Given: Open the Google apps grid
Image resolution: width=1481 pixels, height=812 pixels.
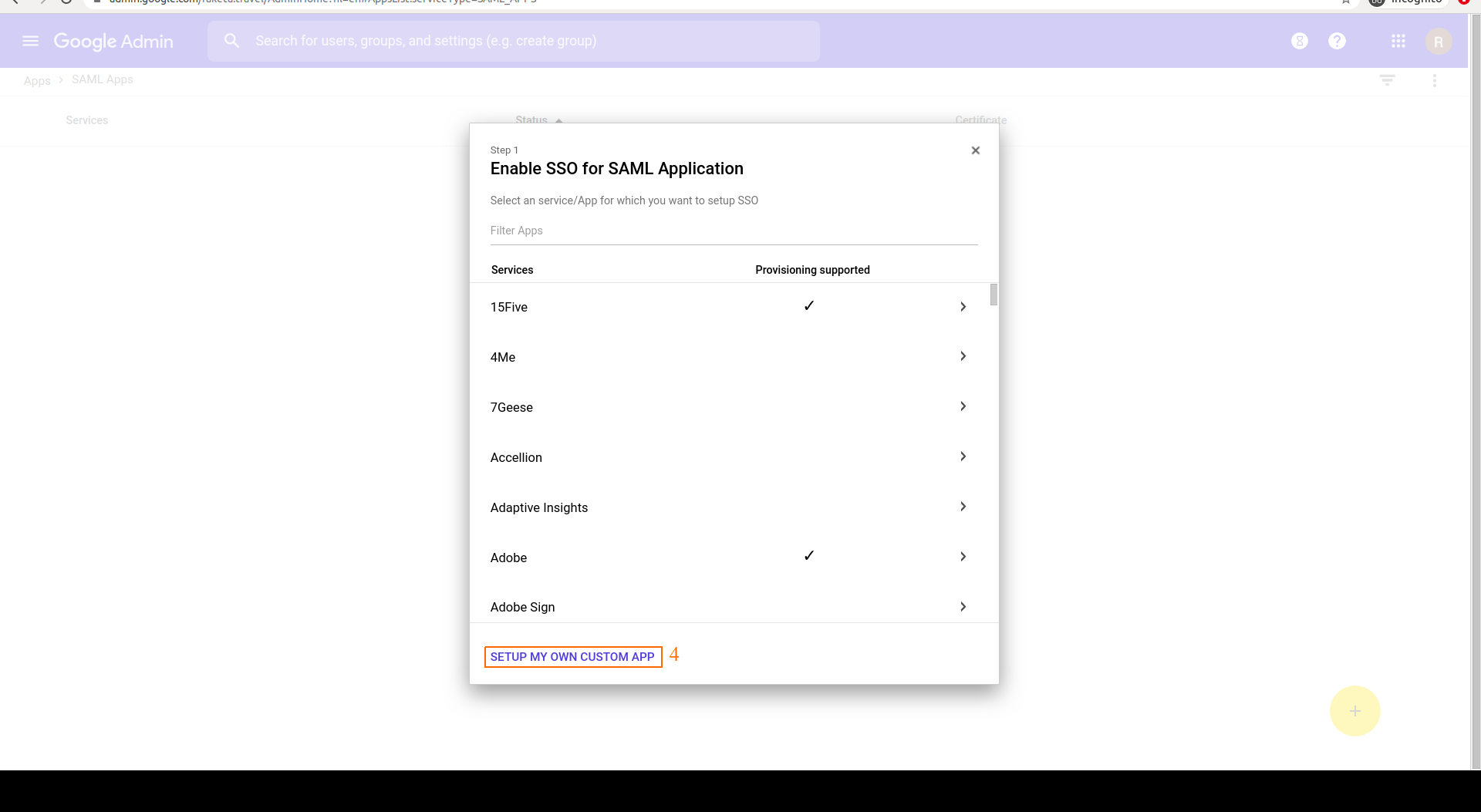Looking at the screenshot, I should tap(1398, 41).
